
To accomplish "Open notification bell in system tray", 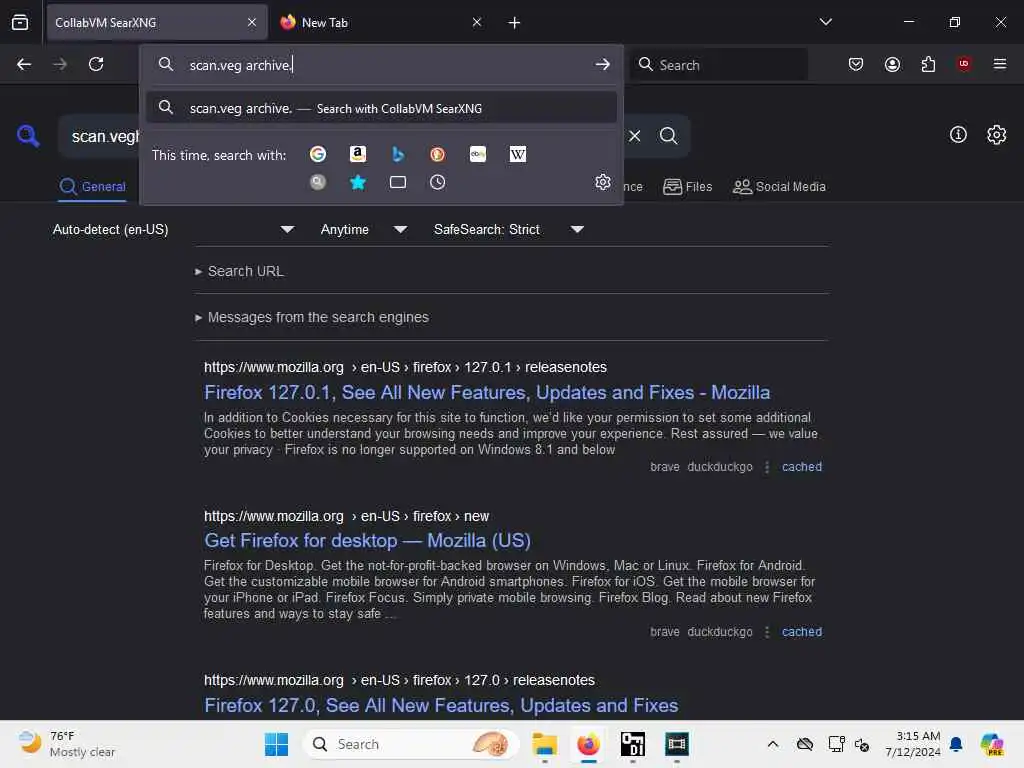I will pos(956,744).
